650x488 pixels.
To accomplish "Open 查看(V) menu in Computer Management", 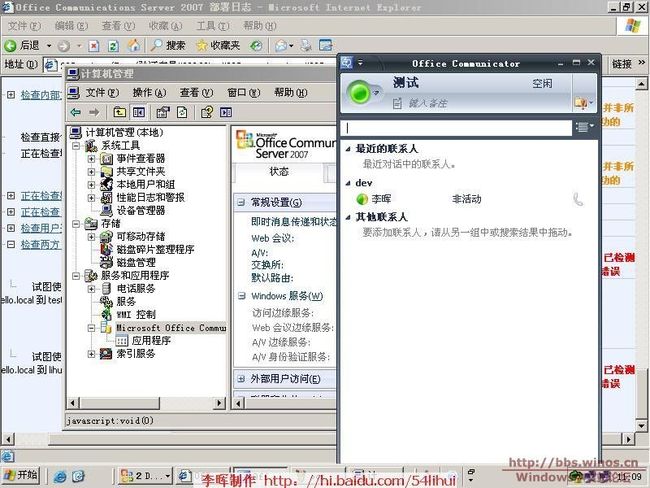I will tap(196, 92).
